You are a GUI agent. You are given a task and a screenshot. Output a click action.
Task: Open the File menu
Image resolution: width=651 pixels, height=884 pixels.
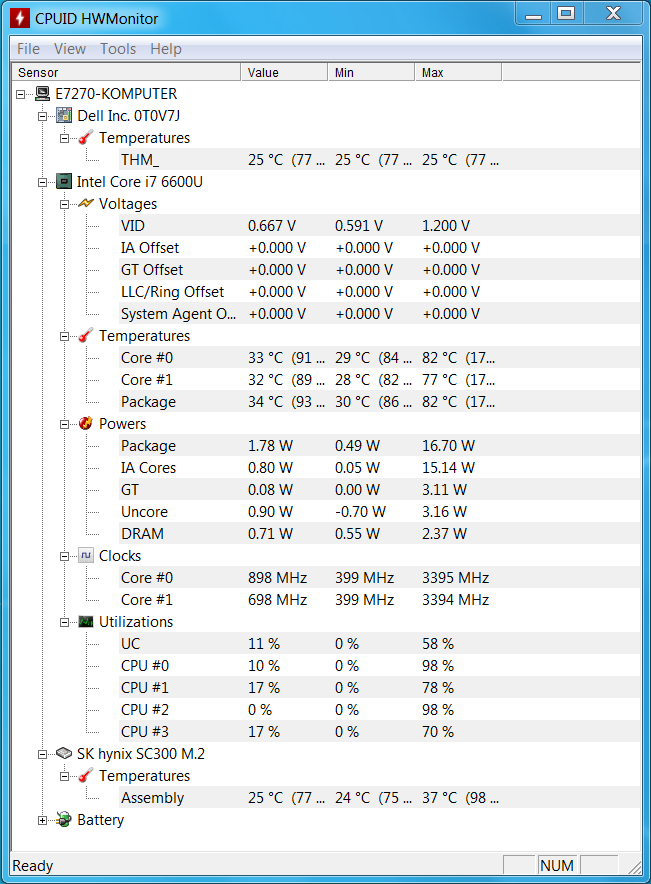(x=28, y=49)
